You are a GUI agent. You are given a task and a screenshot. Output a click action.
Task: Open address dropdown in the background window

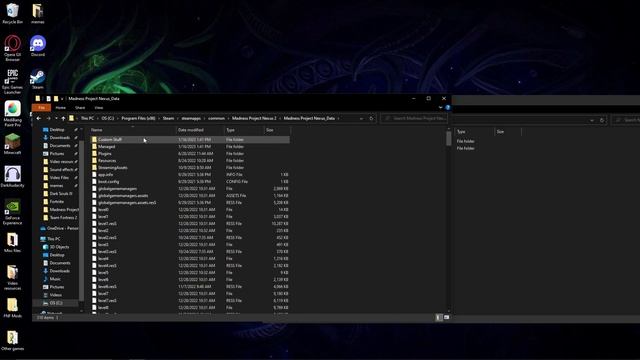click(592, 120)
